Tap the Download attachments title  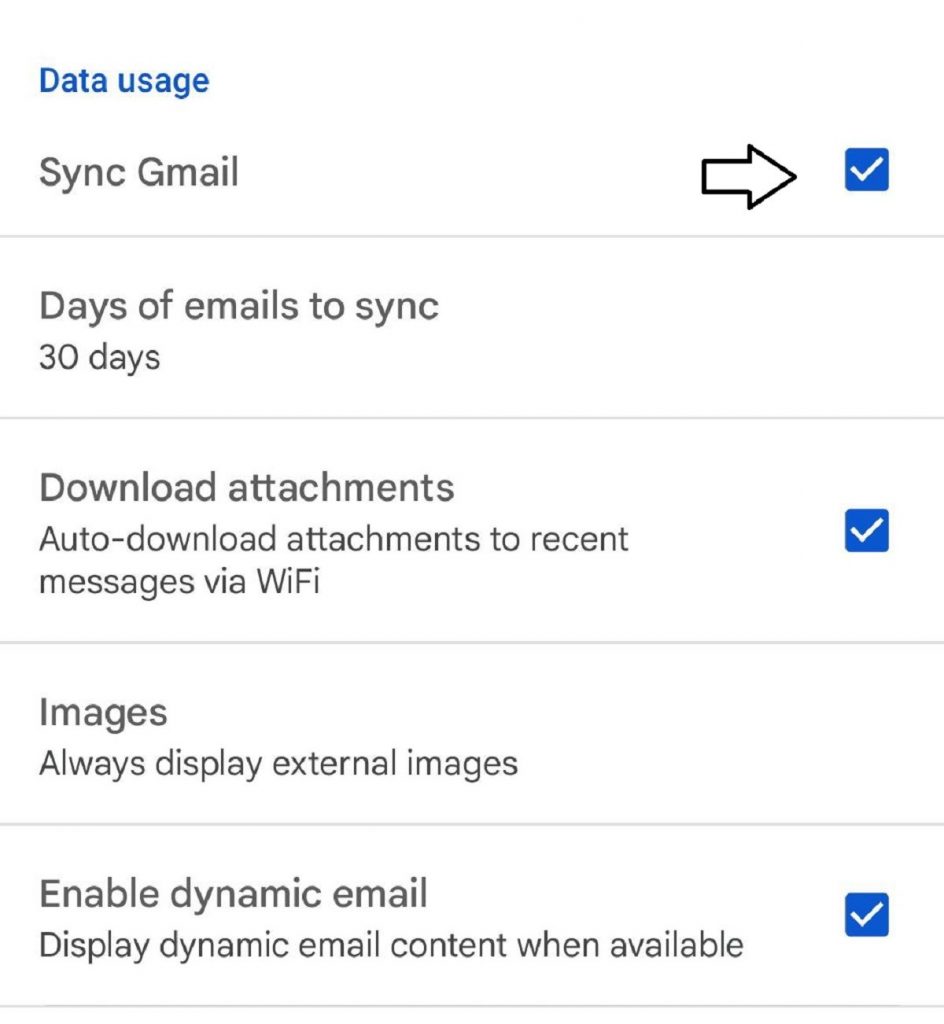[x=247, y=488]
